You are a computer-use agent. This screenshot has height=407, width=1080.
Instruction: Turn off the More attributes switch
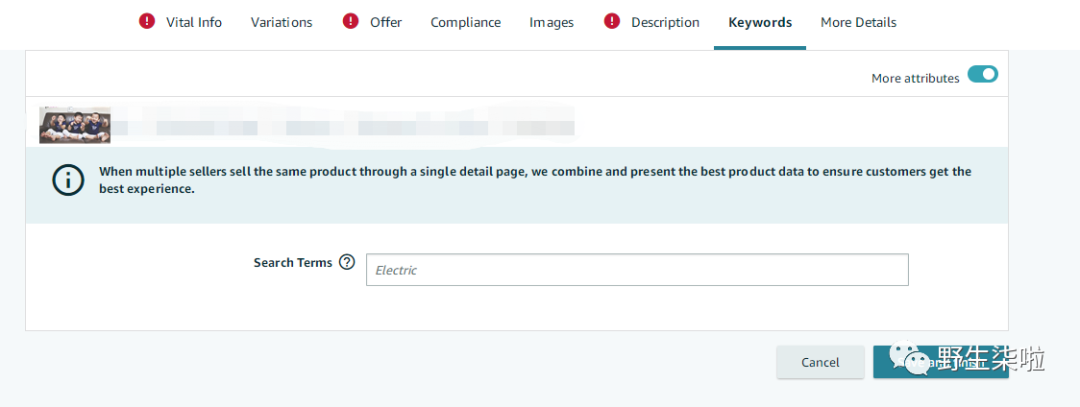tap(982, 75)
